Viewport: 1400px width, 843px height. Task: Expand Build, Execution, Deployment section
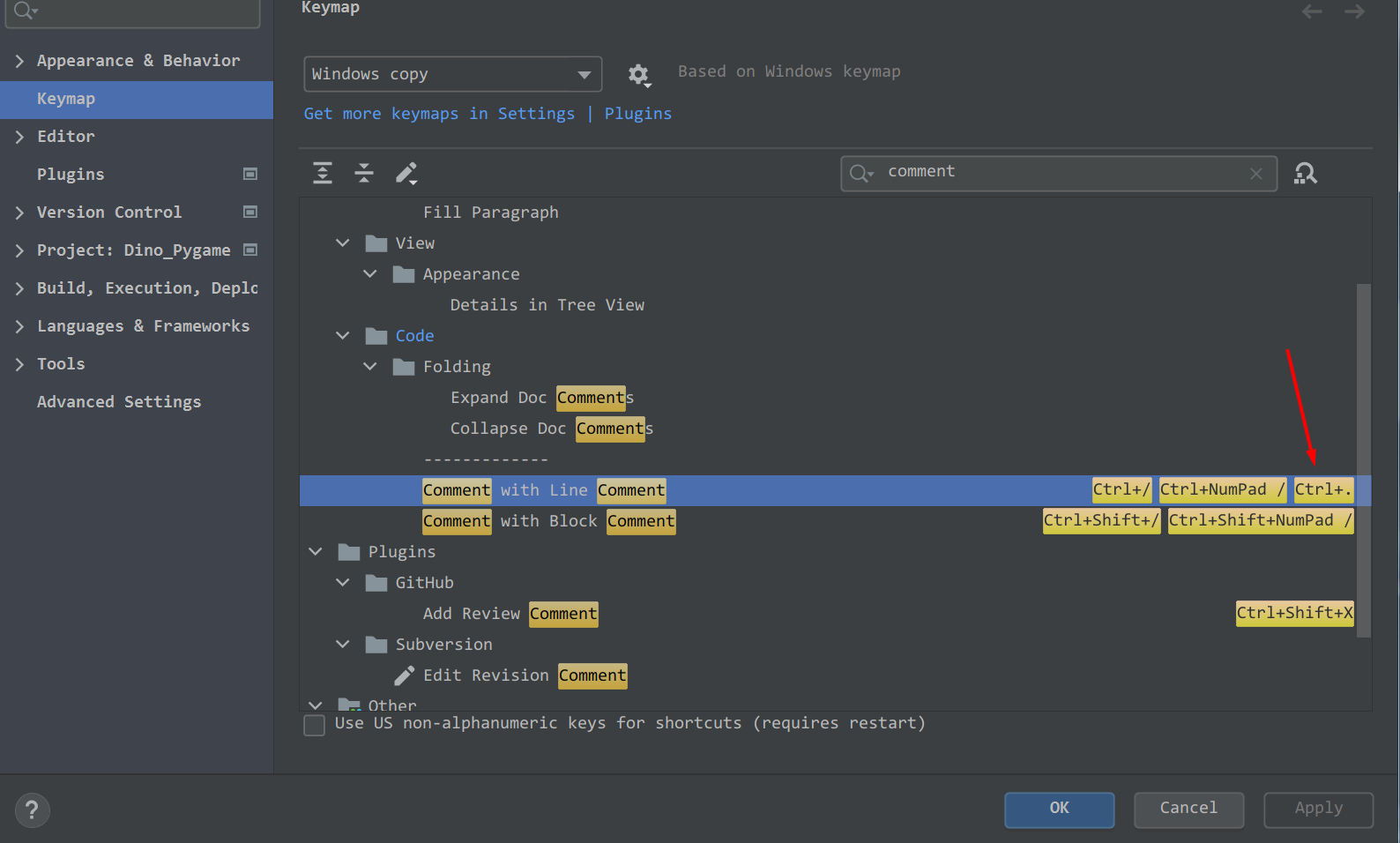[19, 288]
